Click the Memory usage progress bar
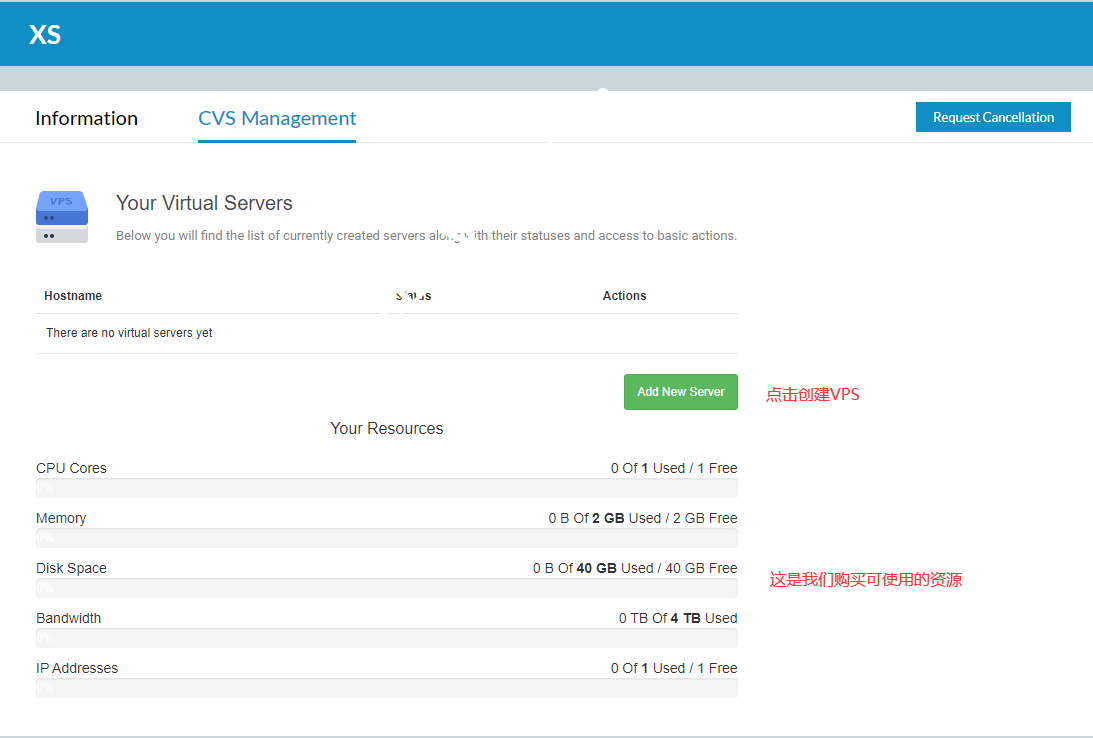 pos(386,538)
